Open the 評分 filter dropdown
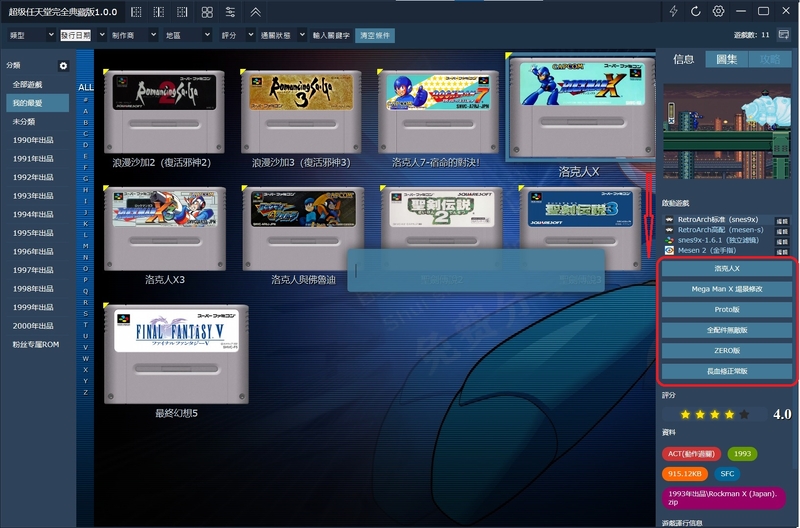Viewport: 800px width, 528px height. [x=237, y=35]
